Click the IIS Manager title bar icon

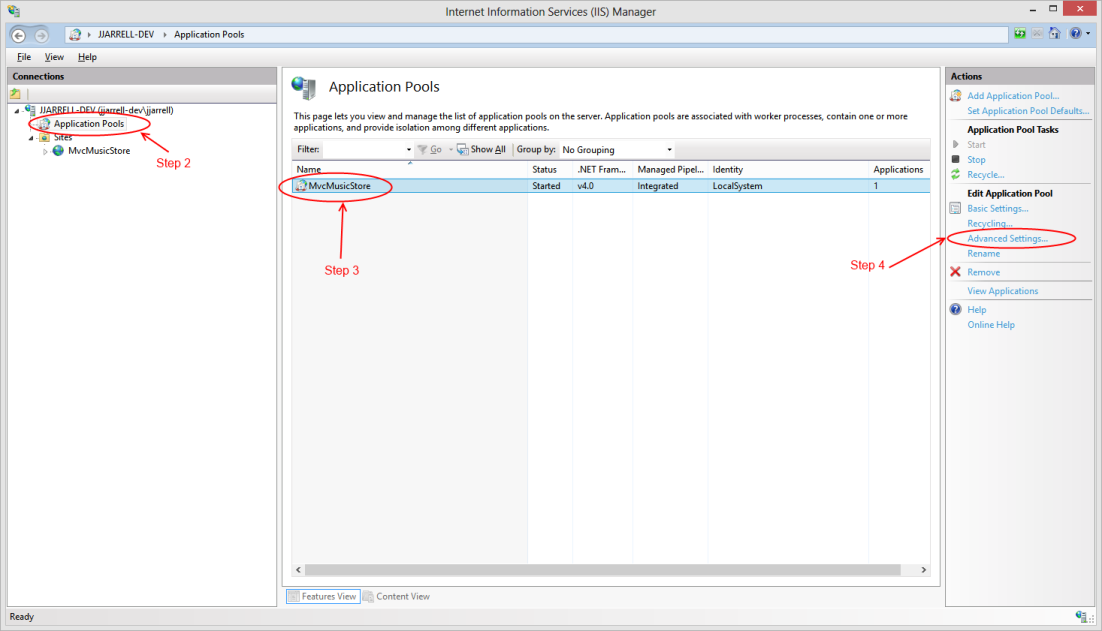tap(13, 11)
